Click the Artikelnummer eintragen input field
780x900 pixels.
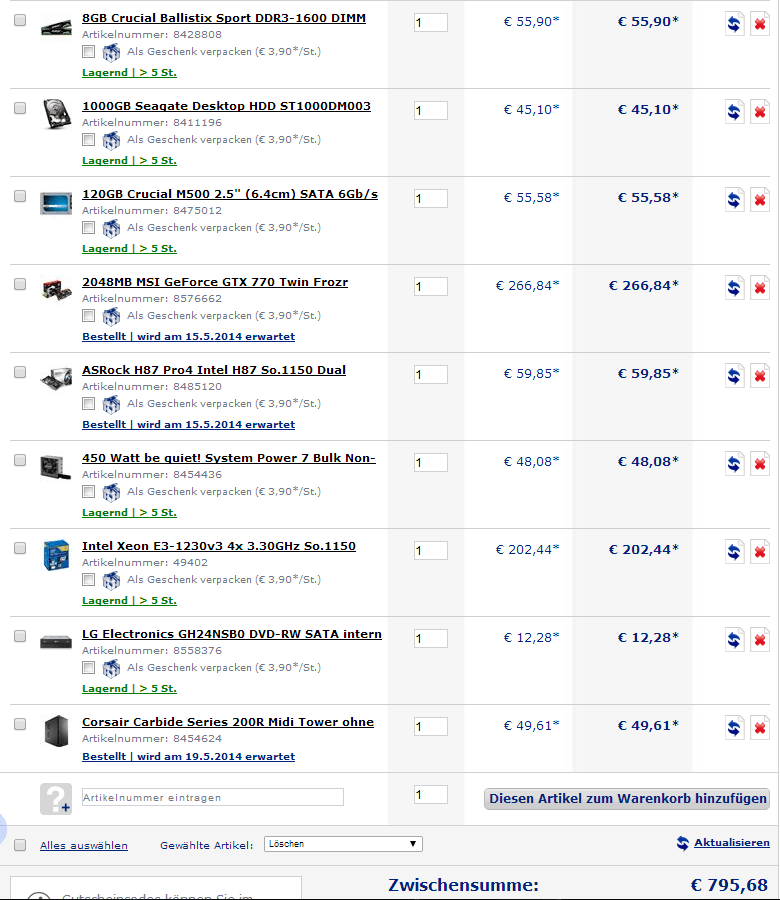coord(212,797)
